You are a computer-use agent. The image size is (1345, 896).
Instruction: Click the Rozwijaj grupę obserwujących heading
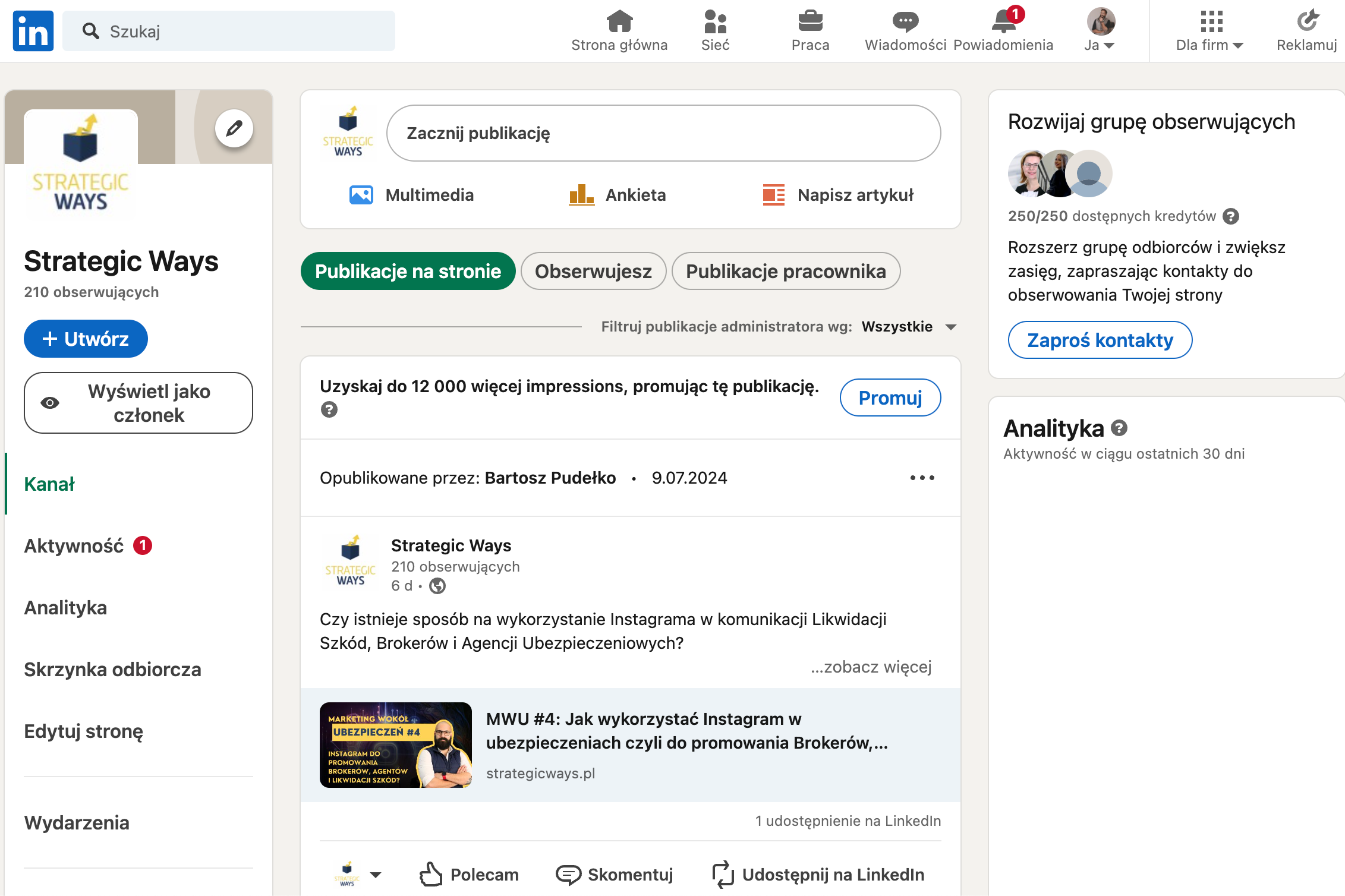coord(1151,122)
